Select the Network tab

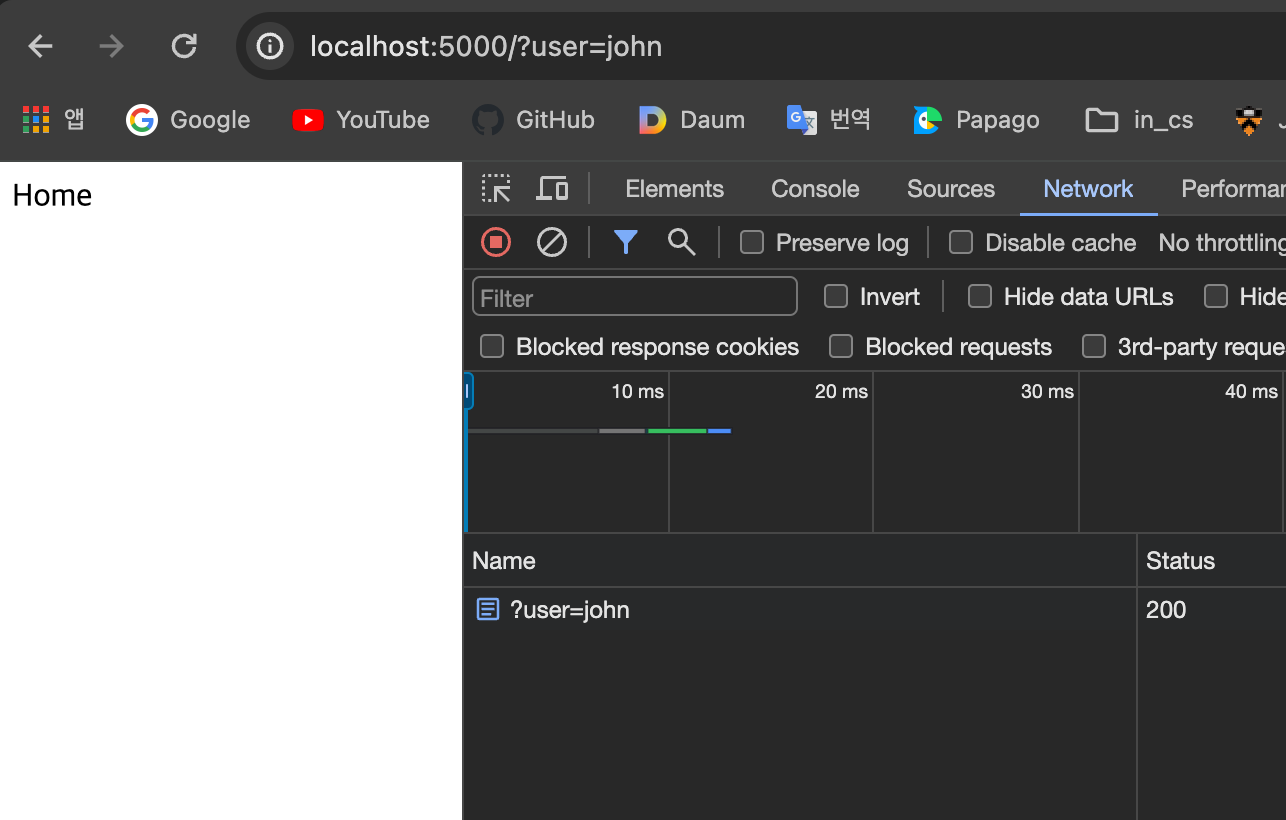click(1088, 189)
